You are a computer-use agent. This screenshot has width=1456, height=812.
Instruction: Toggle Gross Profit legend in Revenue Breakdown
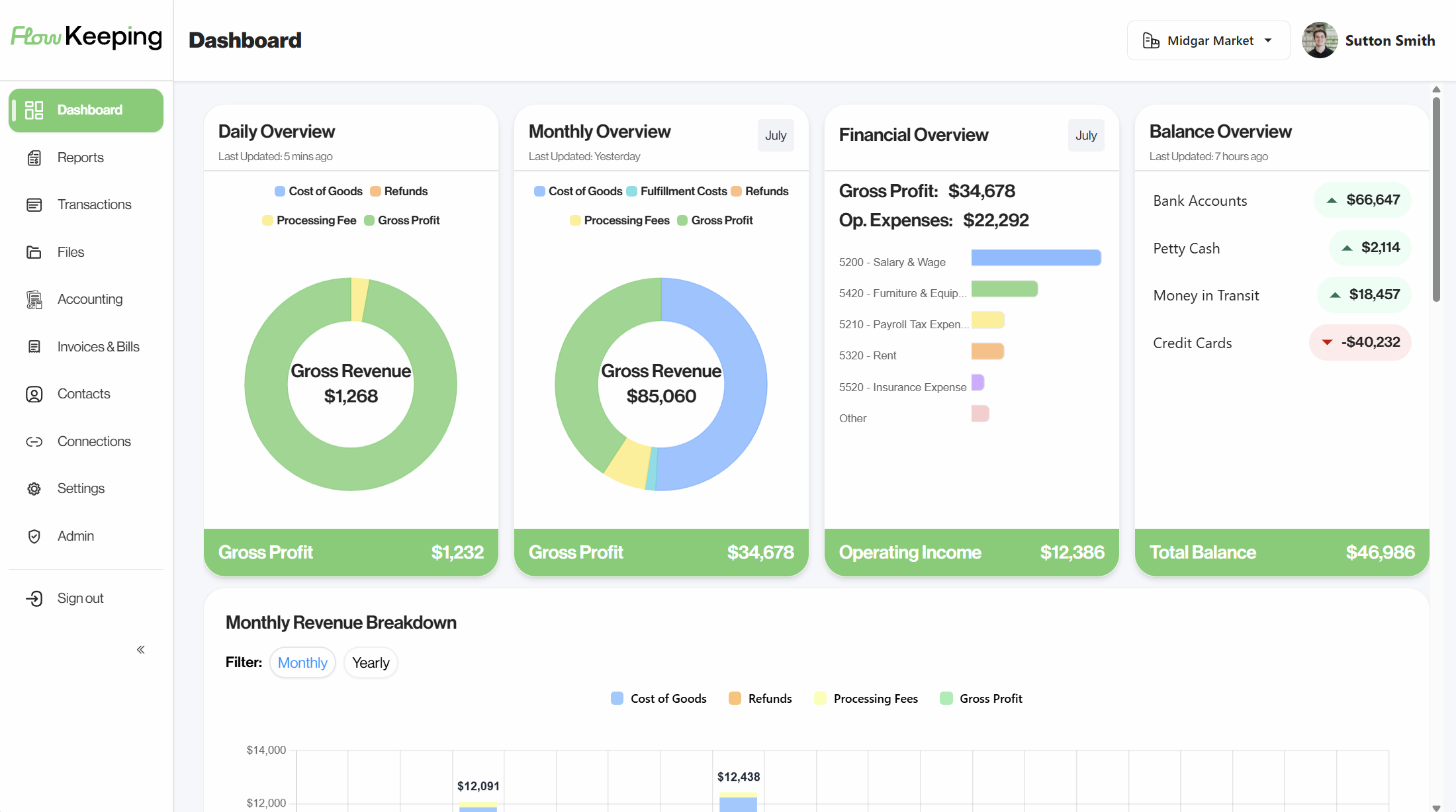[x=981, y=699]
